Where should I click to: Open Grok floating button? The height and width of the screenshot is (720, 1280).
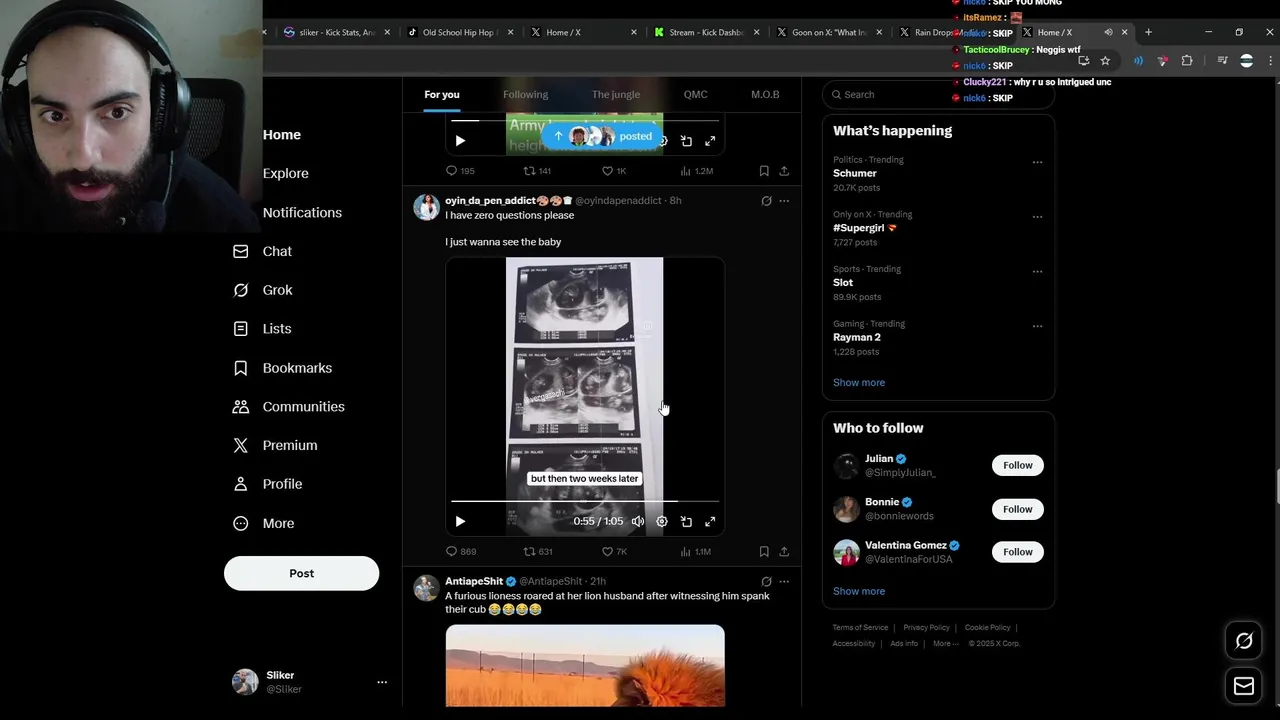pyautogui.click(x=1244, y=641)
